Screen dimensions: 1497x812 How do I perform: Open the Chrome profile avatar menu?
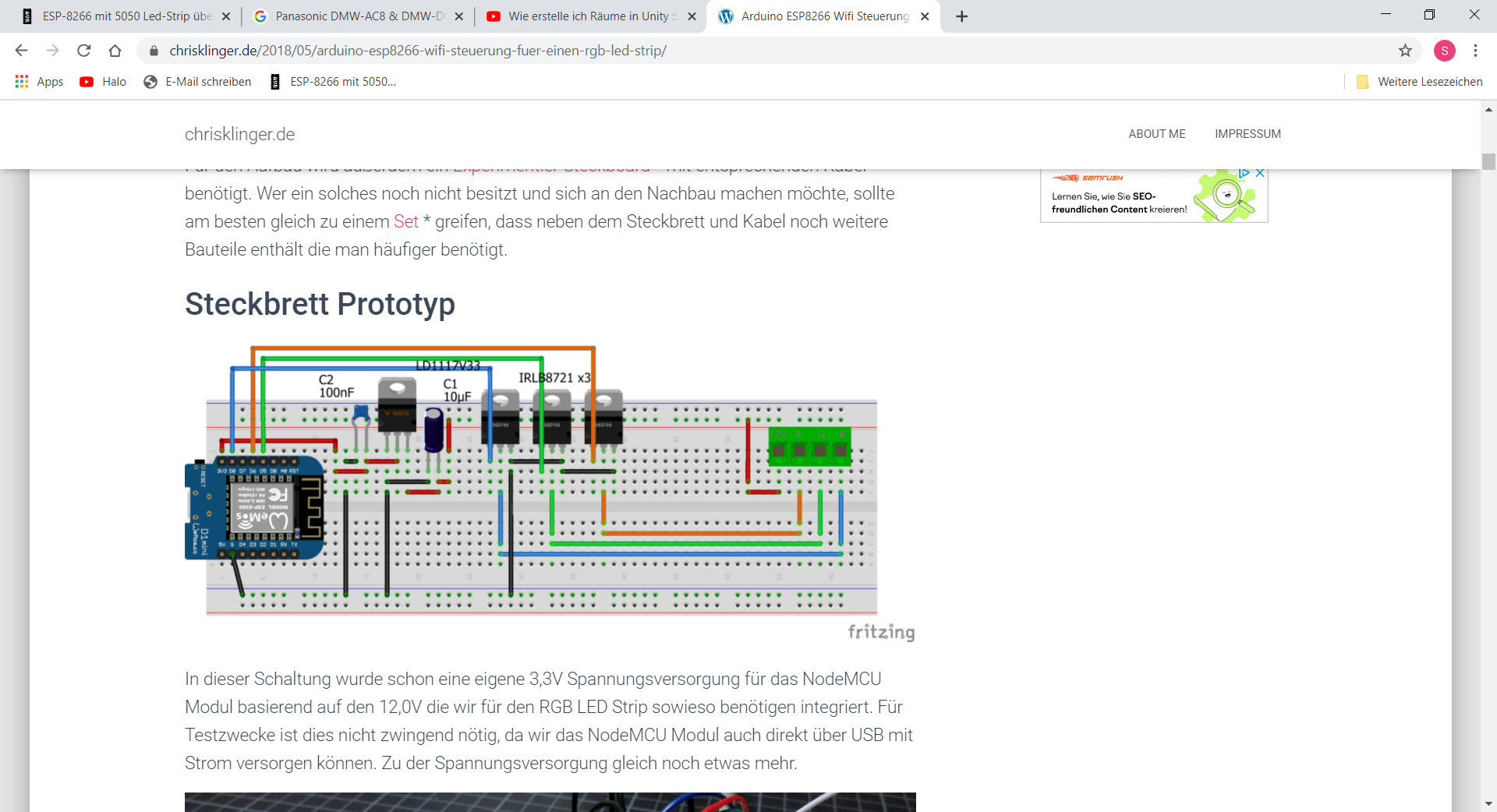point(1446,50)
